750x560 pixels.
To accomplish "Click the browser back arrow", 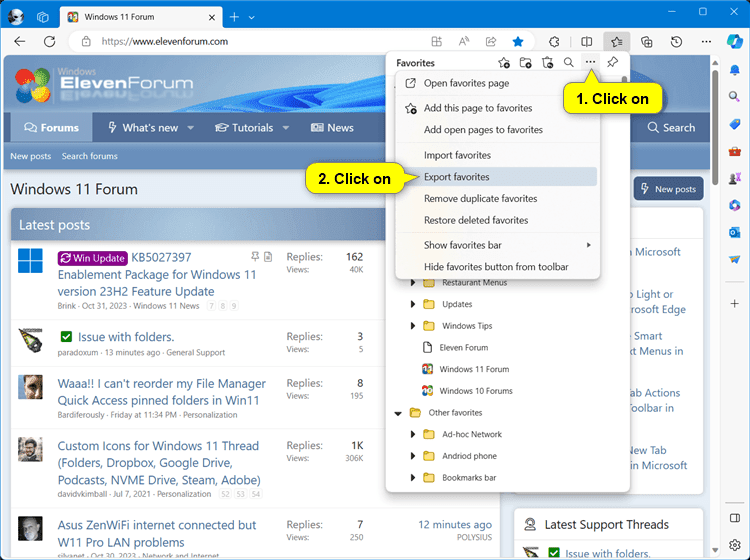I will pos(20,42).
